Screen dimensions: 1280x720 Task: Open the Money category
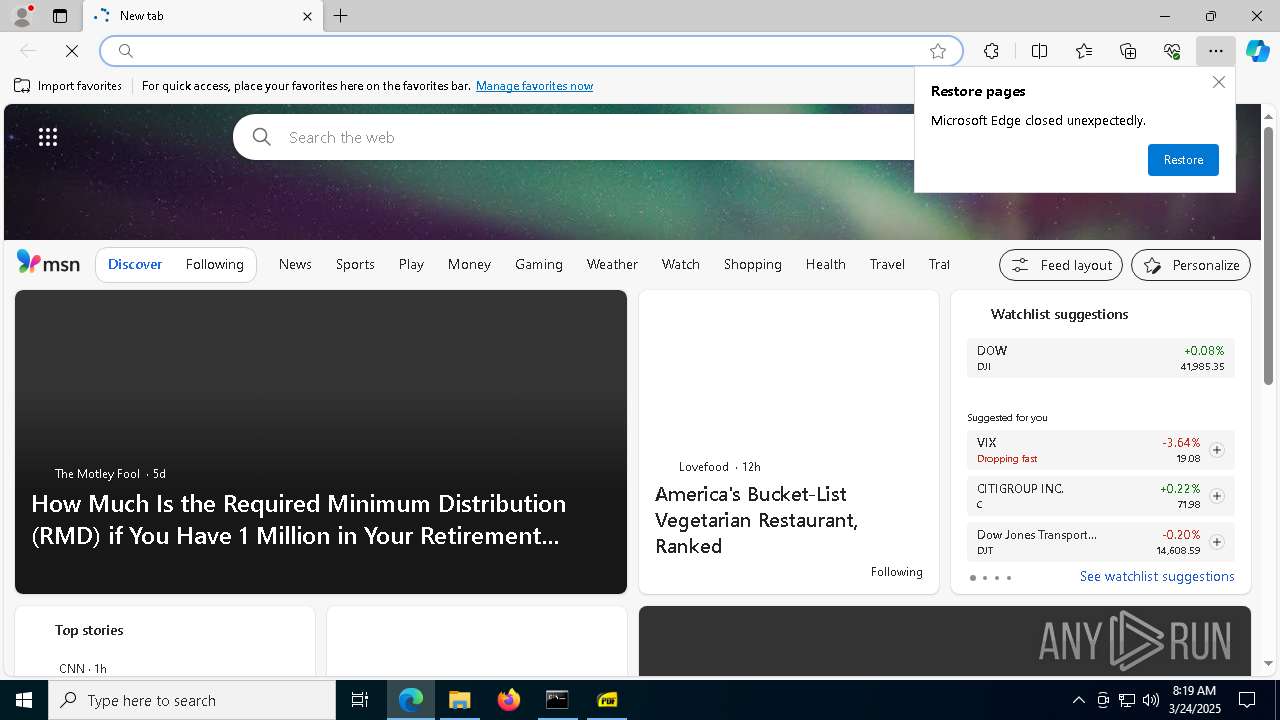pyautogui.click(x=469, y=264)
